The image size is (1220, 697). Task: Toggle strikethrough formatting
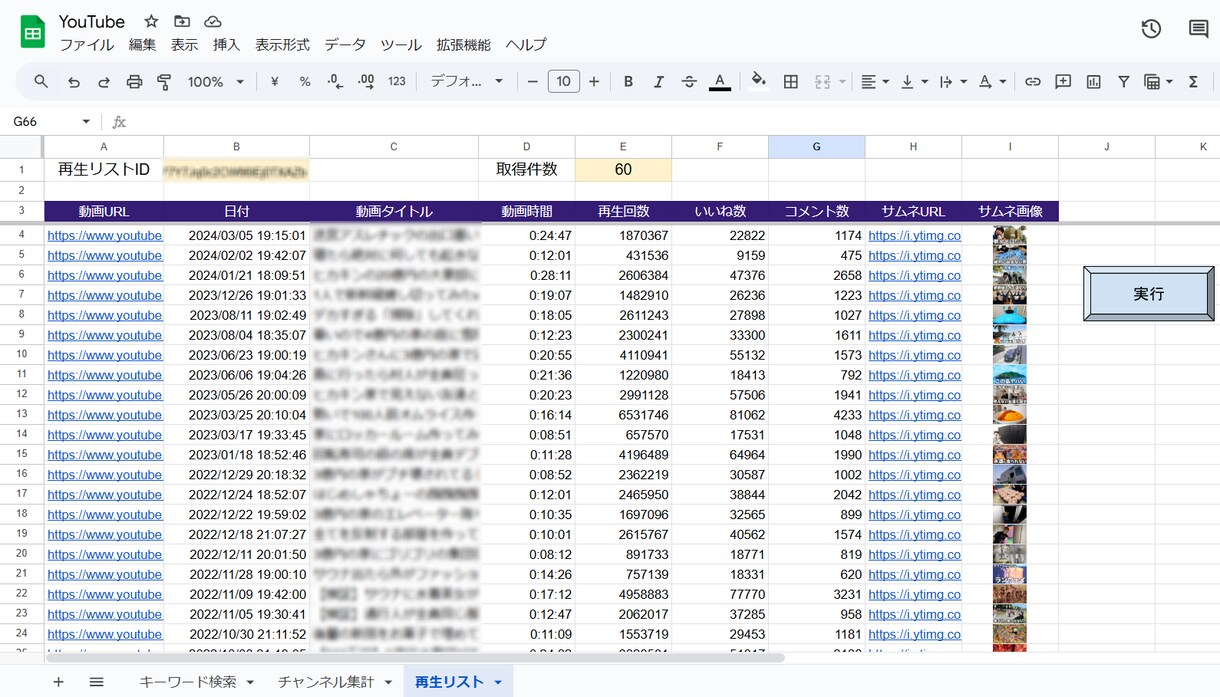(689, 82)
